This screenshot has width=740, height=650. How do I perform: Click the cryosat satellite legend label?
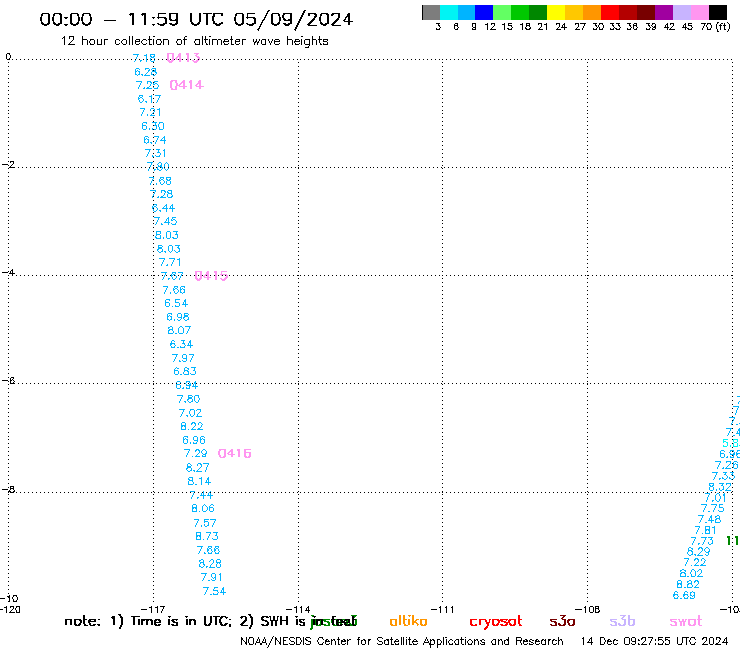tap(496, 622)
